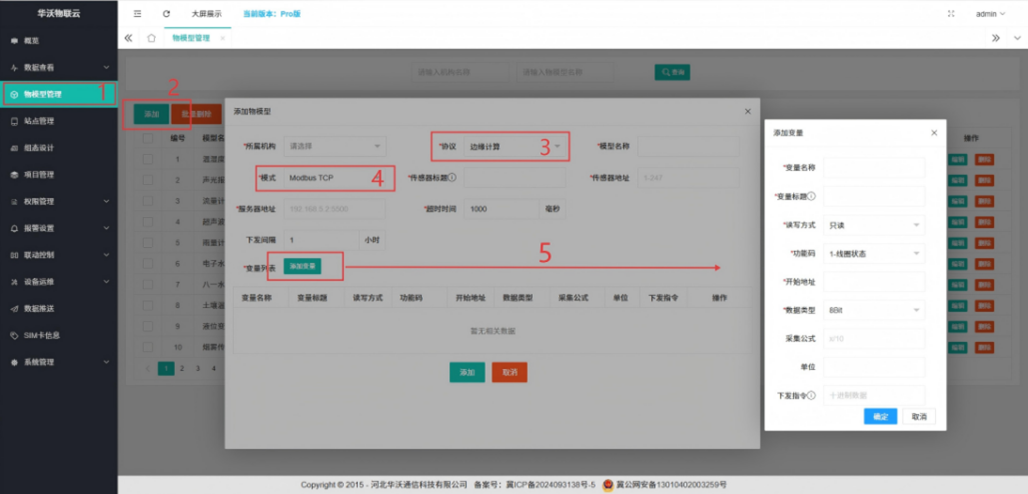Screen dimensions: 1028x494
Task: Click the 查询 search button
Action: pos(672,72)
